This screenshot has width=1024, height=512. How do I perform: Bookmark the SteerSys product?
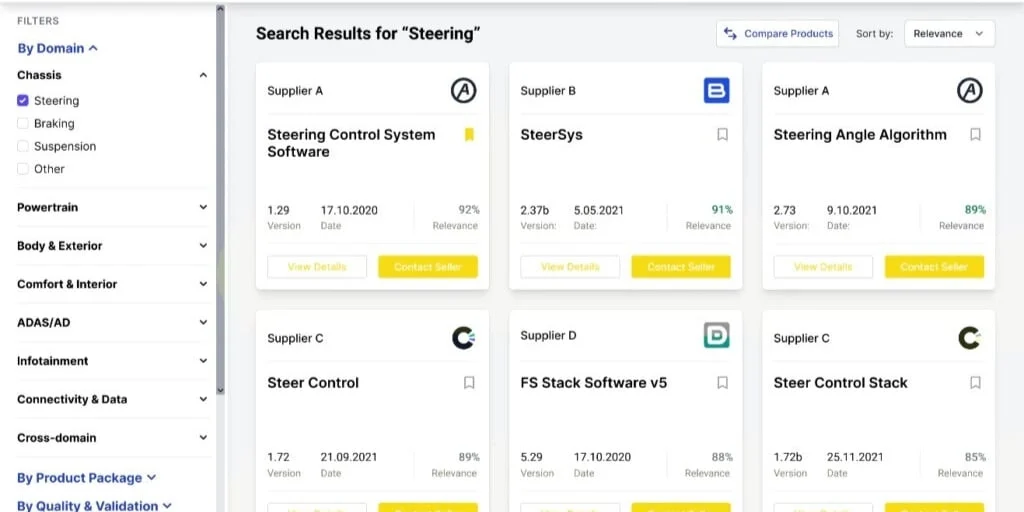point(722,135)
